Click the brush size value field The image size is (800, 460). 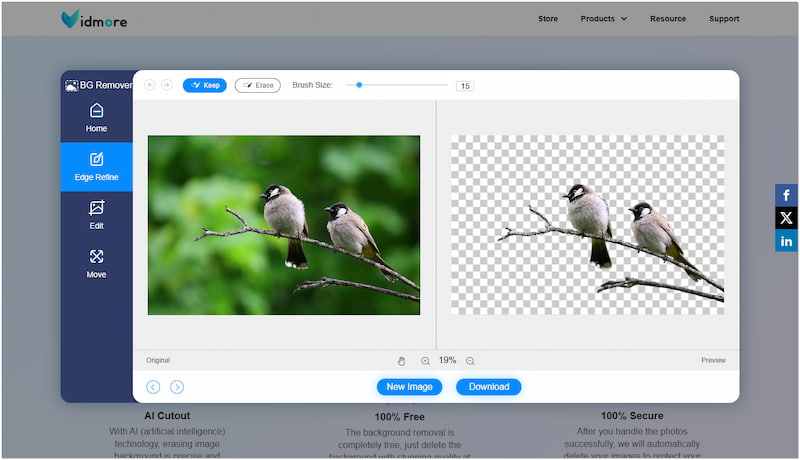[x=465, y=86]
